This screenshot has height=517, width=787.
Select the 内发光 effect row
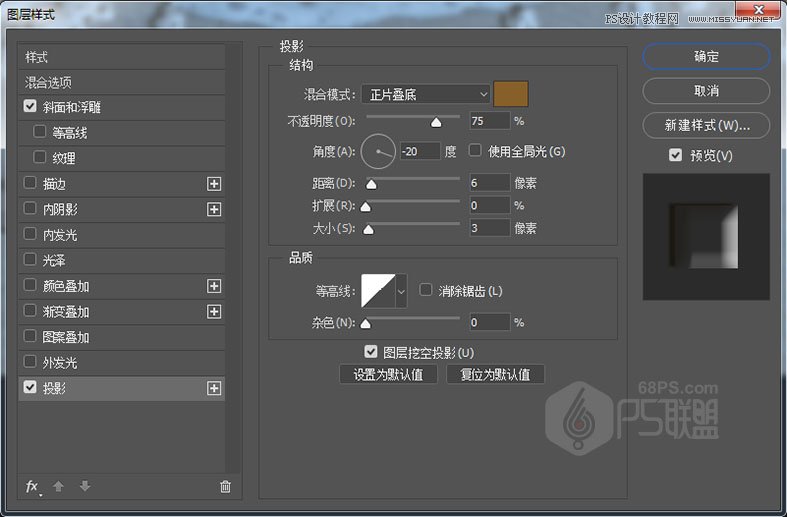(x=121, y=235)
